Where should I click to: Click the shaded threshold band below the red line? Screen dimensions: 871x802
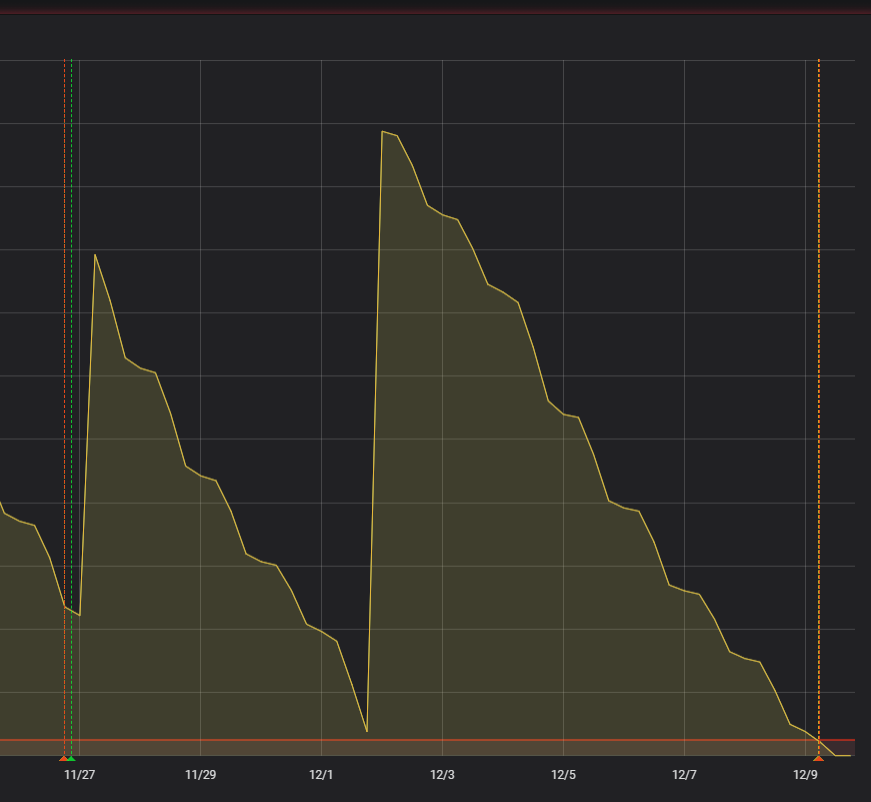tap(430, 748)
